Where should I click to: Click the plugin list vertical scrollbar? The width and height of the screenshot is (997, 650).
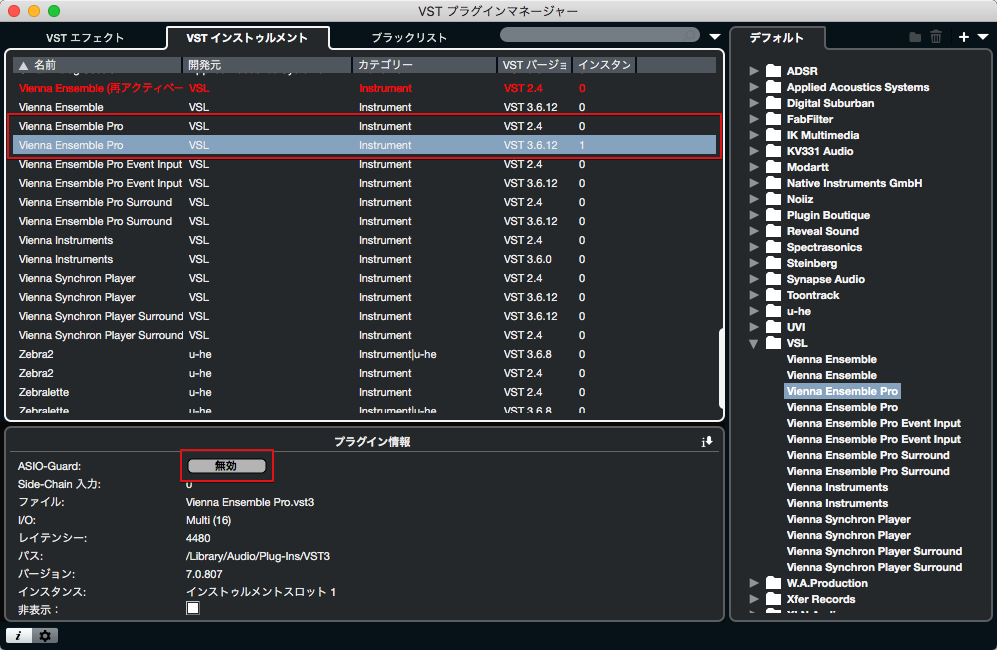pos(721,367)
